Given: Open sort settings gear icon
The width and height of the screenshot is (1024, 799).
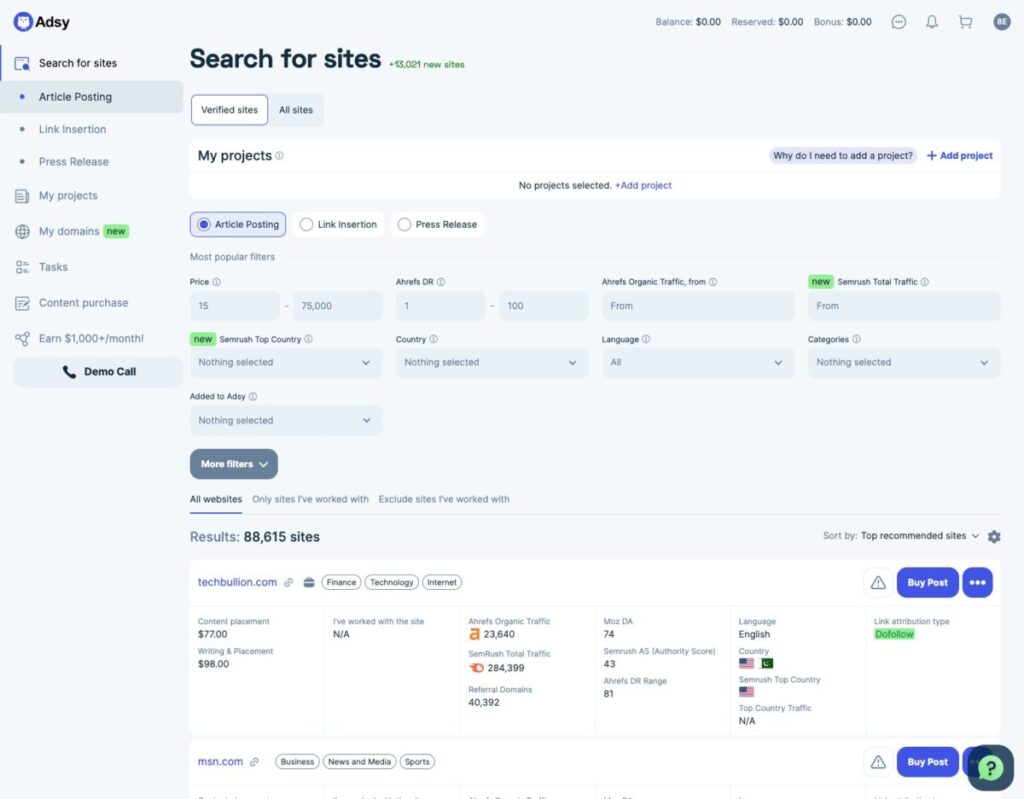Looking at the screenshot, I should 994,536.
